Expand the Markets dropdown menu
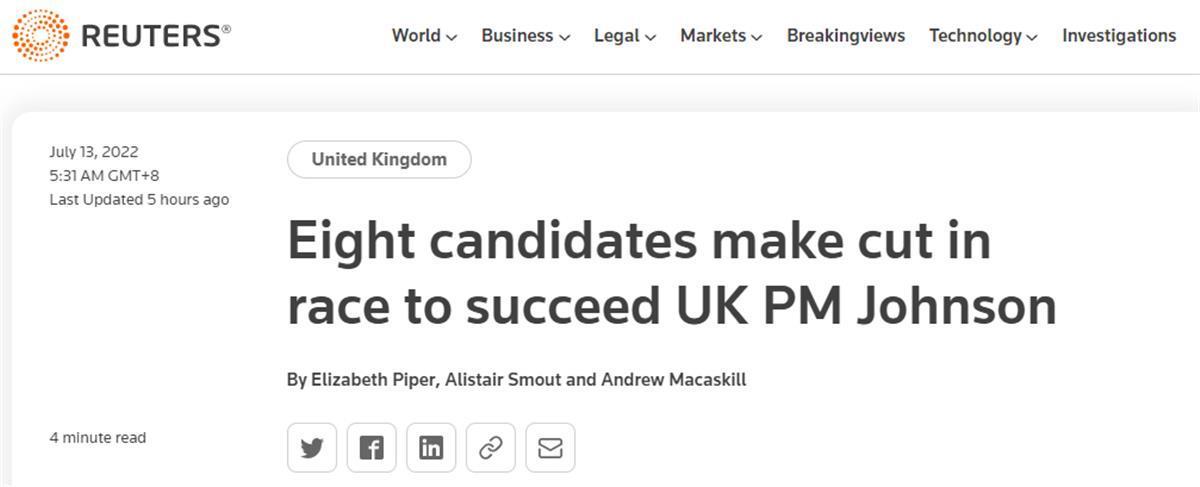1200x487 pixels. tap(721, 36)
